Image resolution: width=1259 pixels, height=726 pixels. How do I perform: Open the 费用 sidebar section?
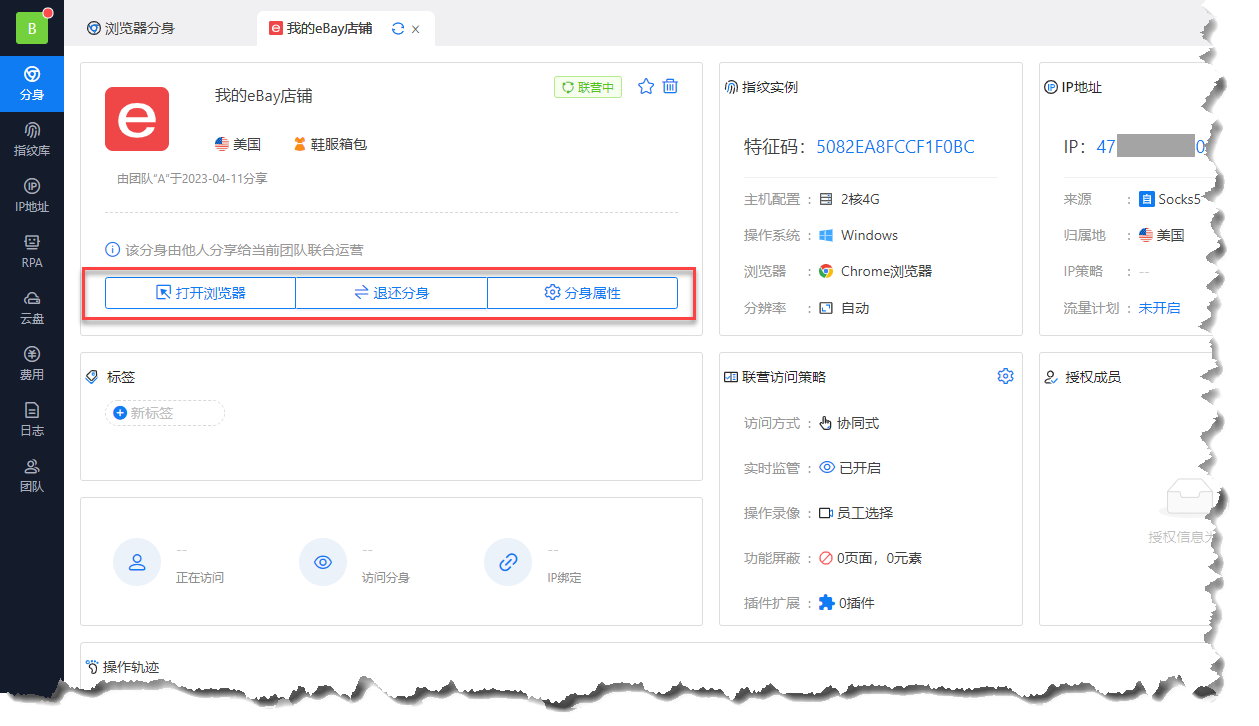click(x=32, y=364)
